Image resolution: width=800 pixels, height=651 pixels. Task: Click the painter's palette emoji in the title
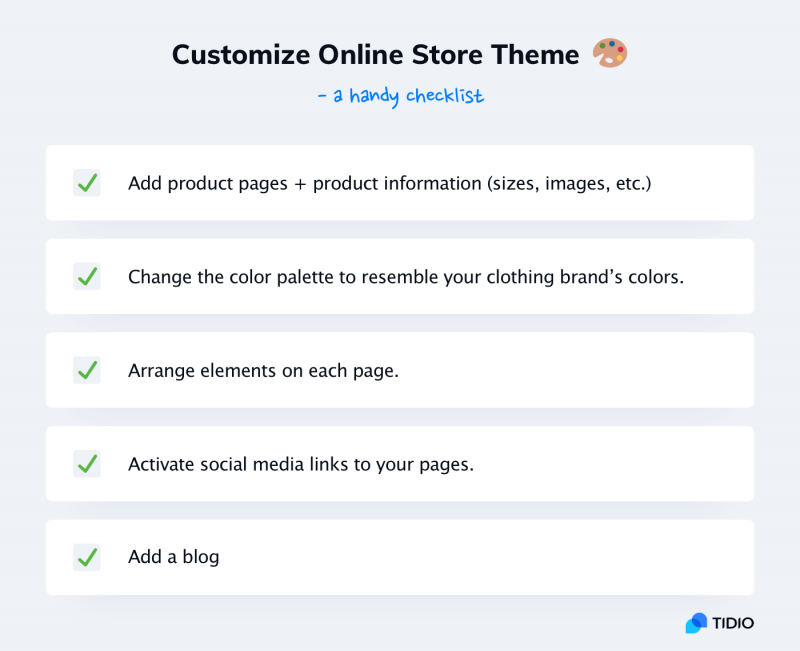point(609,54)
